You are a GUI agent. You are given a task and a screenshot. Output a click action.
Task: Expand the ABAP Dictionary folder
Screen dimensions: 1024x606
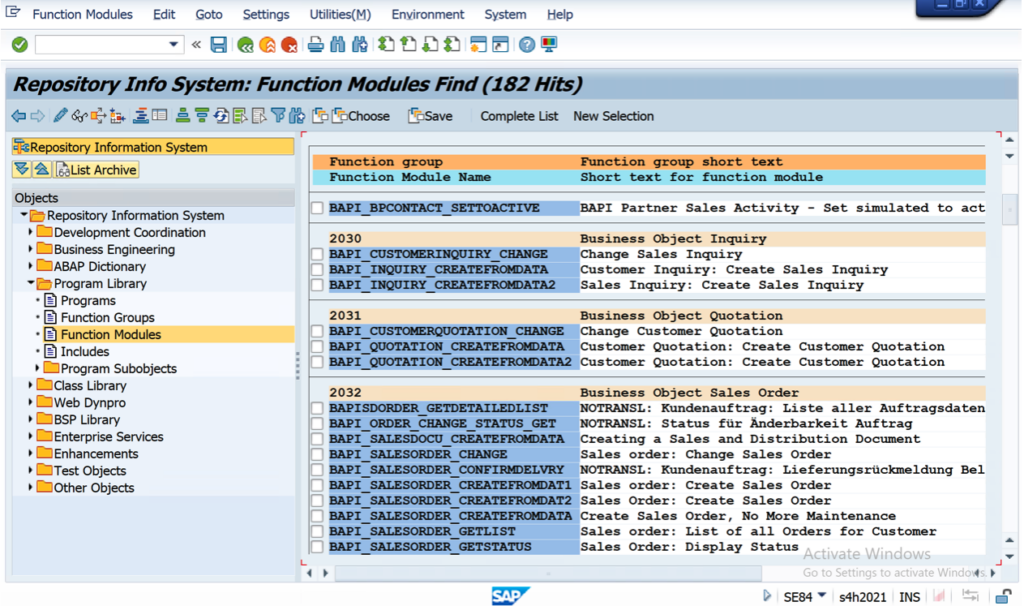pyautogui.click(x=30, y=266)
